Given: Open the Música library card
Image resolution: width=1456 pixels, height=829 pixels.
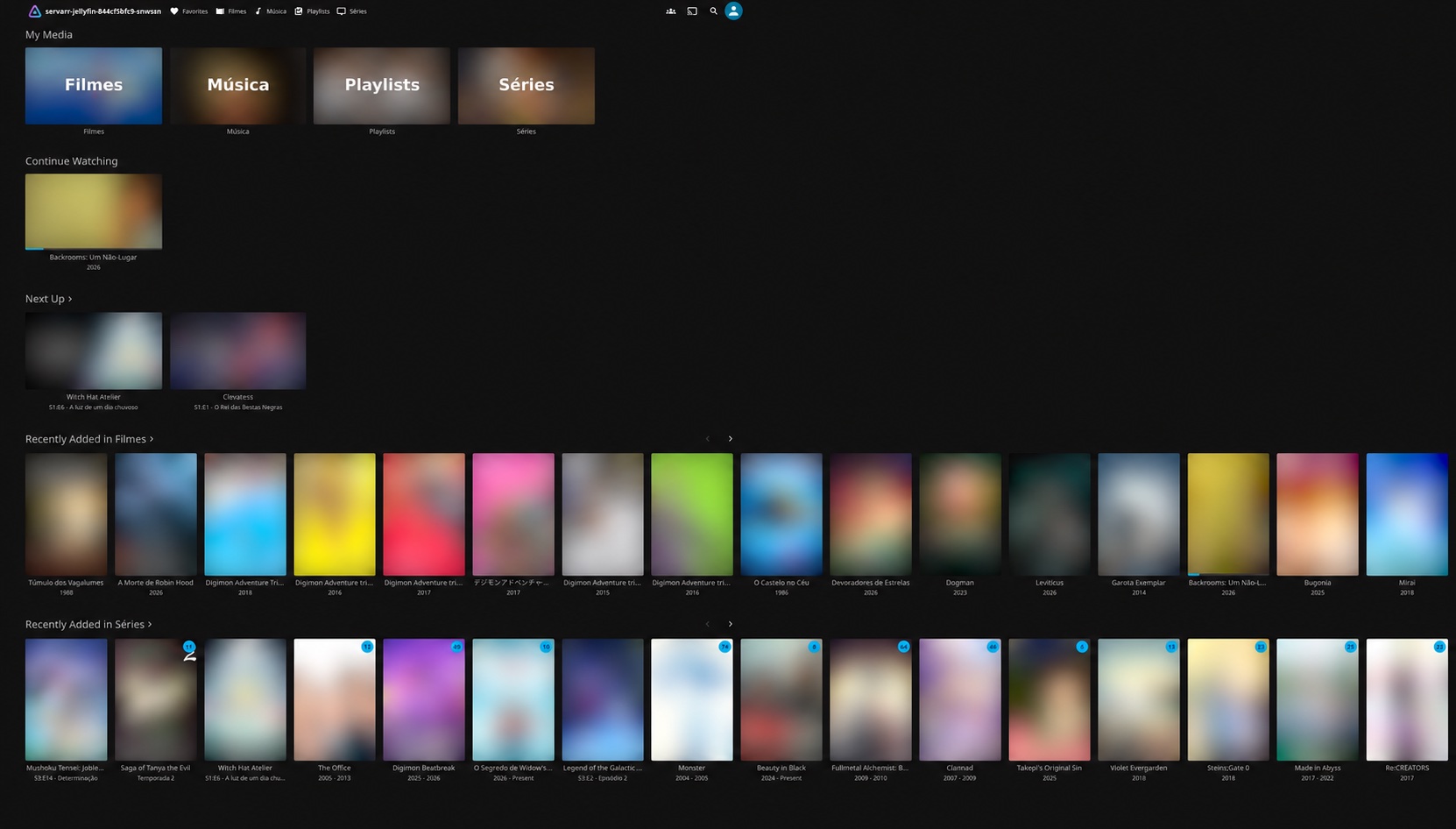Looking at the screenshot, I should coord(238,86).
